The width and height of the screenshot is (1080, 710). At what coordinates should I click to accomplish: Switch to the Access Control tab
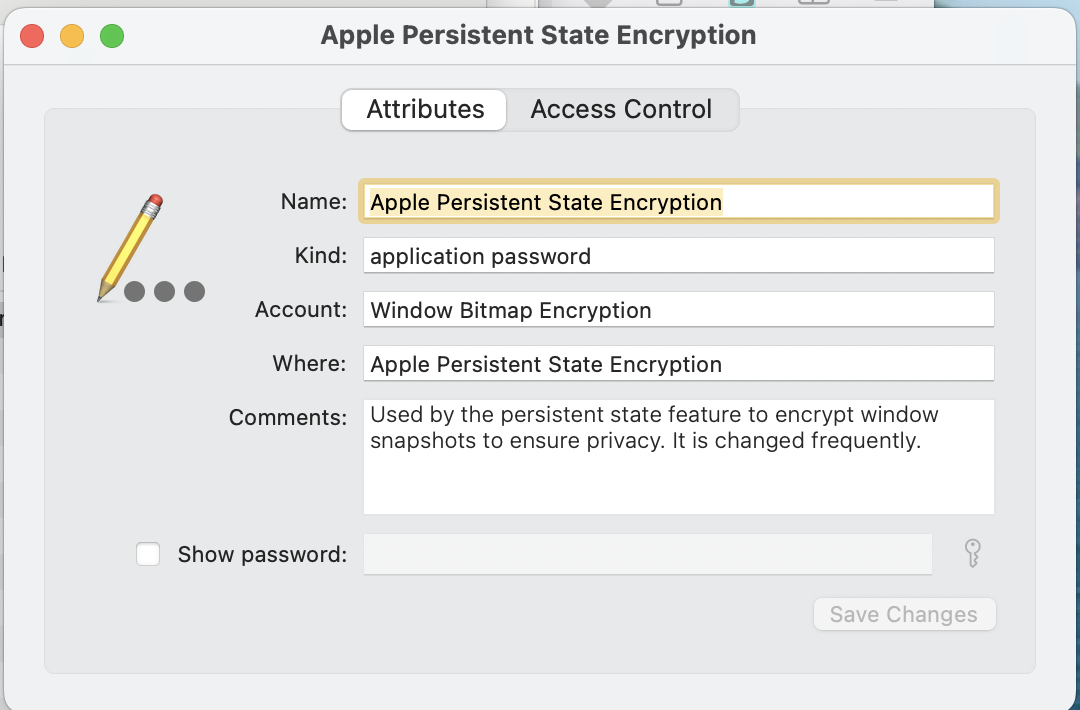click(621, 109)
